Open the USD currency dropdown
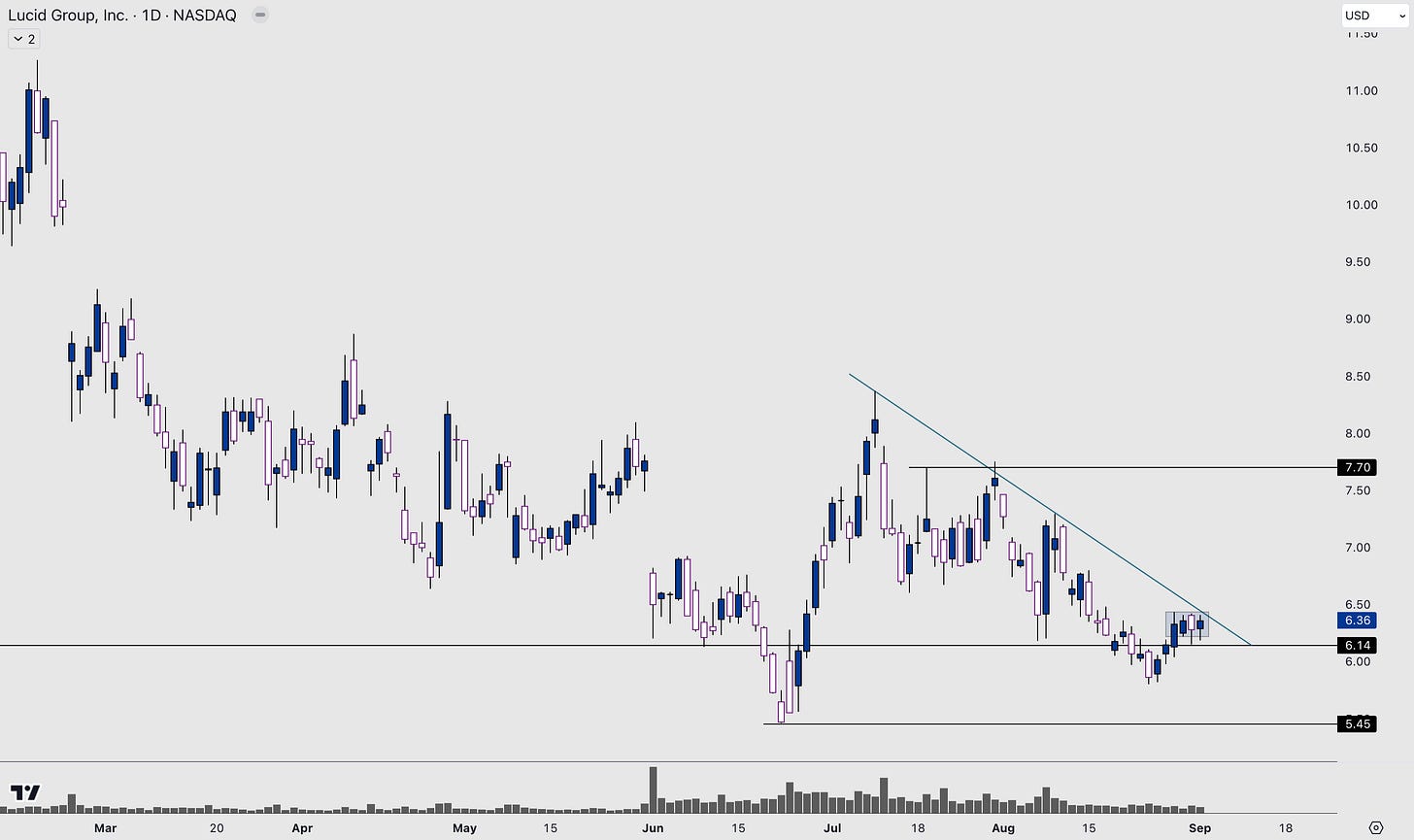Viewport: 1414px width, 840px height. point(1374,15)
